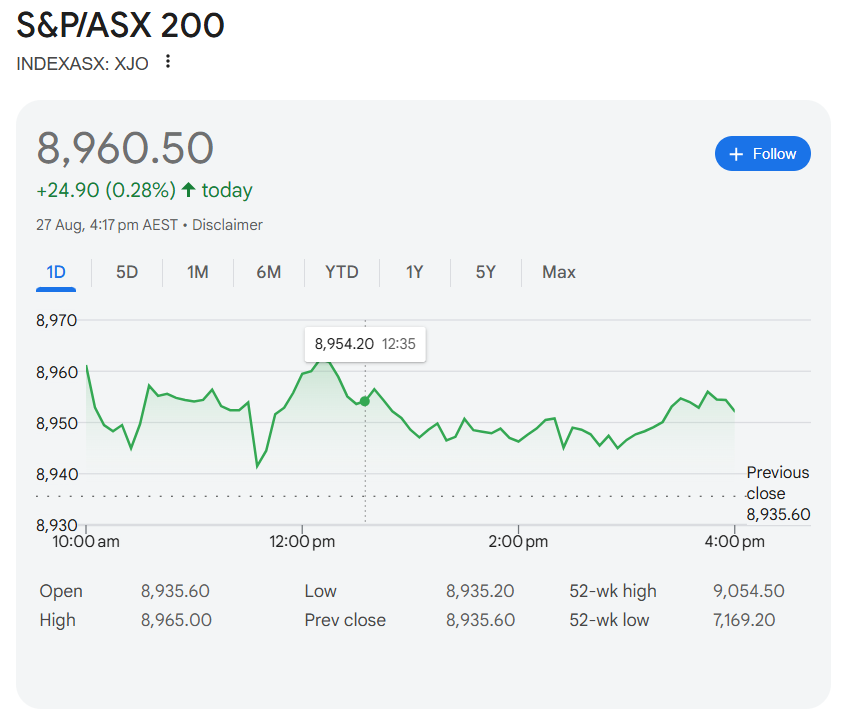The height and width of the screenshot is (715, 848).
Task: Select the 1D time range tab
Action: point(56,272)
